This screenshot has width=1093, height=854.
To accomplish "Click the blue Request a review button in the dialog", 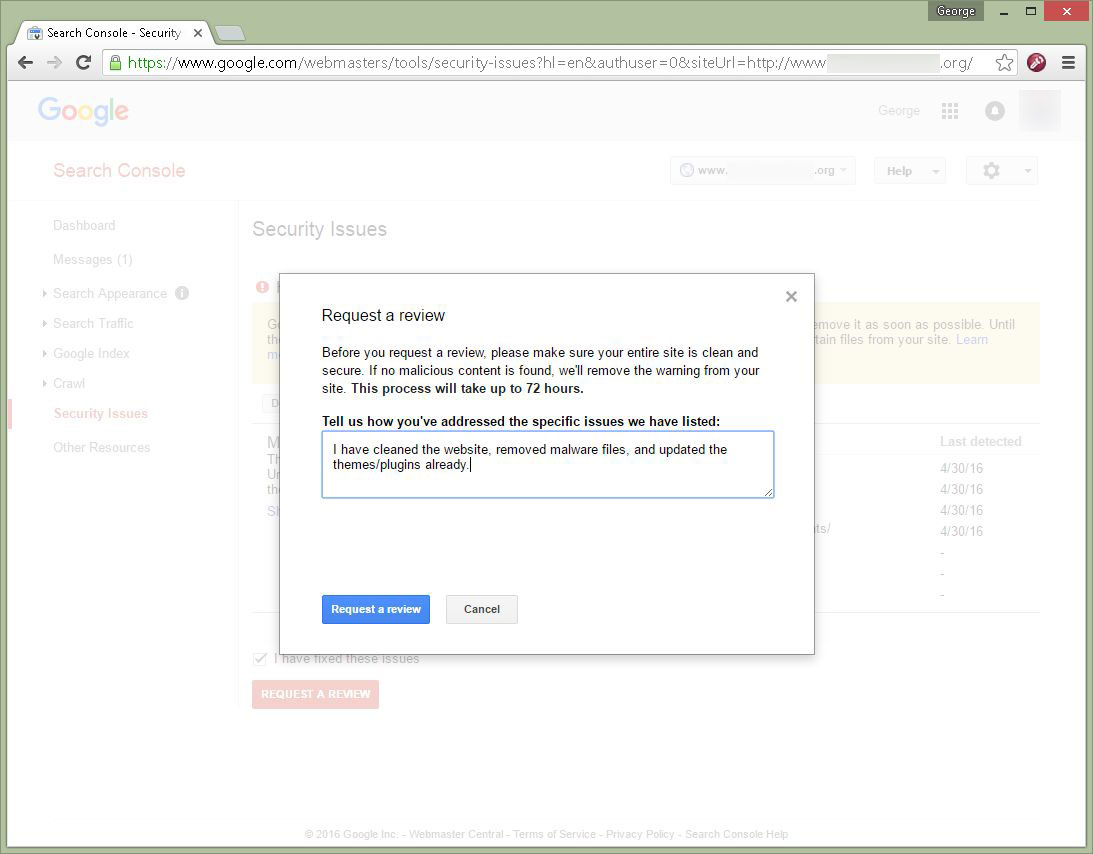I will click(376, 609).
